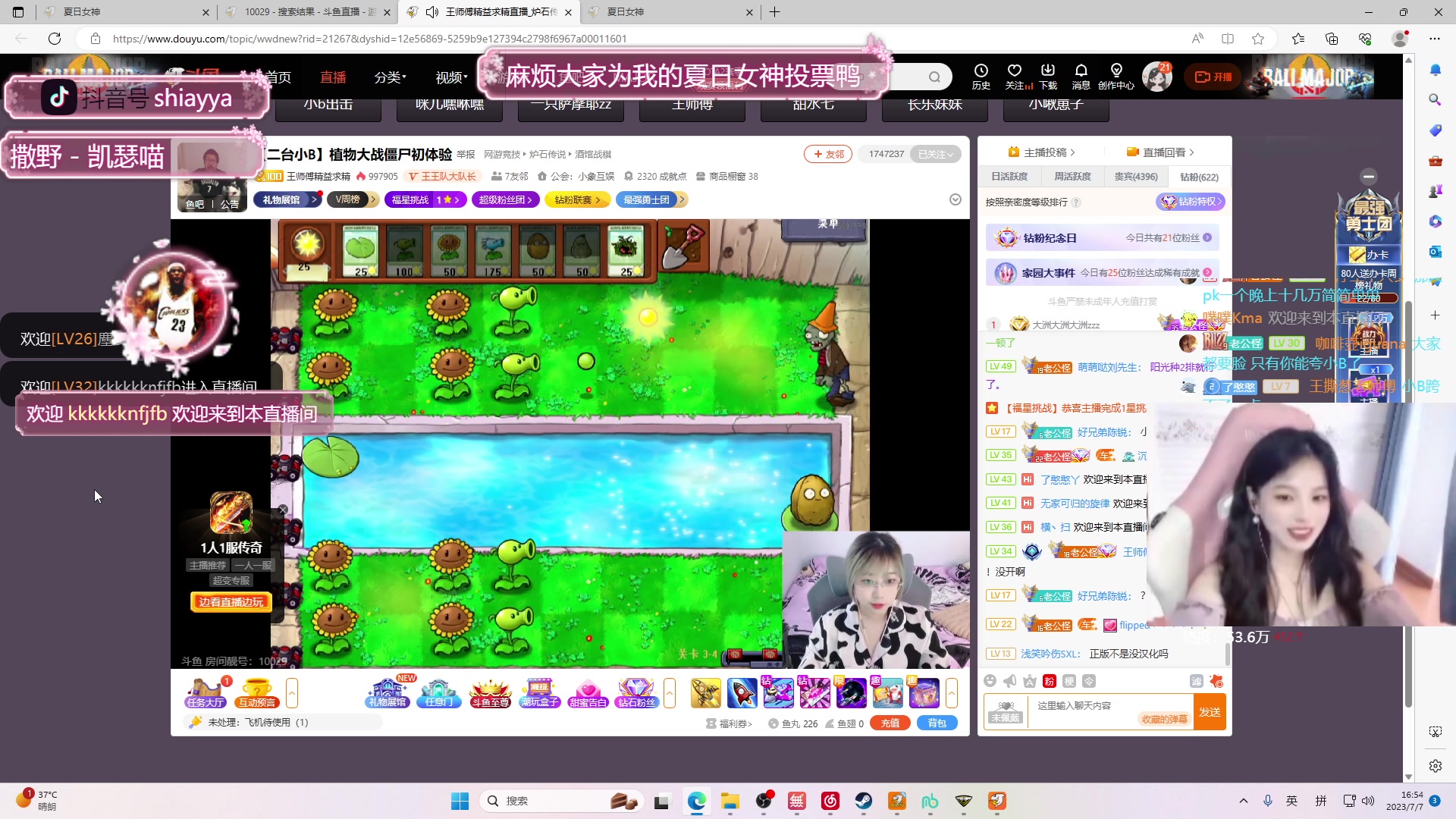Image resolution: width=1456 pixels, height=819 pixels.
Task: Open the 福利券 link
Action: [729, 723]
